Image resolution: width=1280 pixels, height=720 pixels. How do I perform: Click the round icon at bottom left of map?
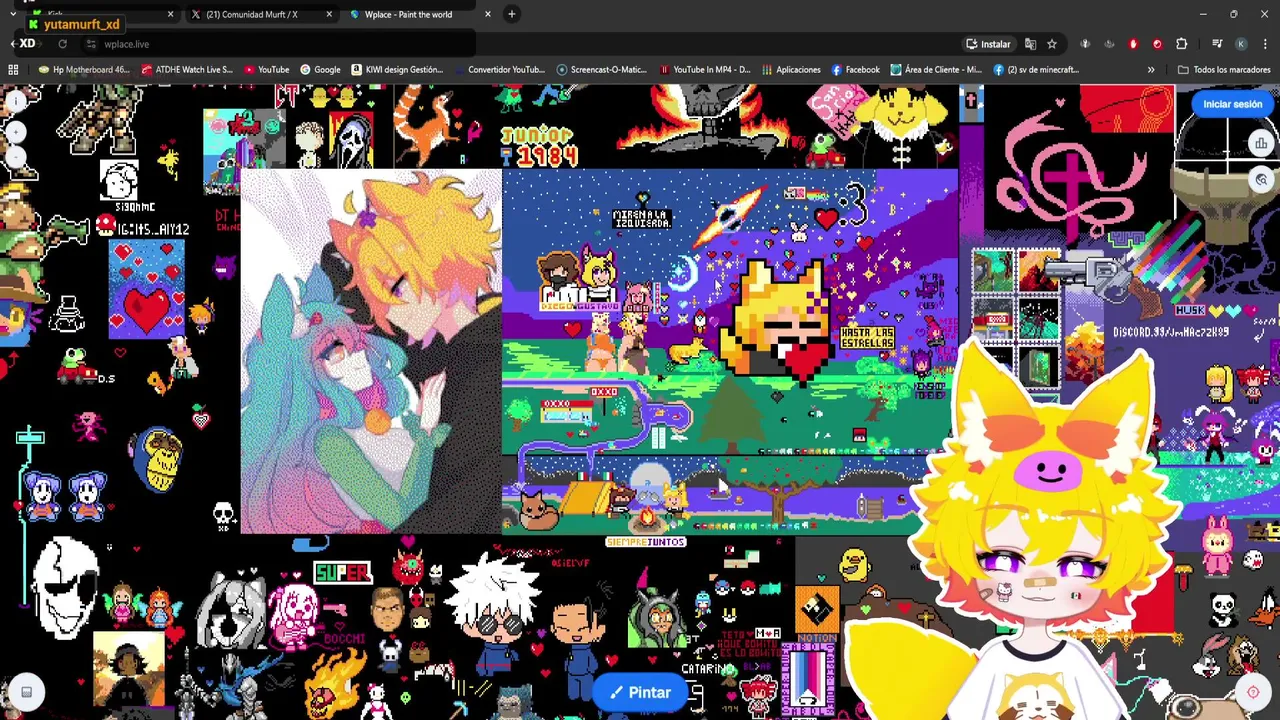[26, 692]
